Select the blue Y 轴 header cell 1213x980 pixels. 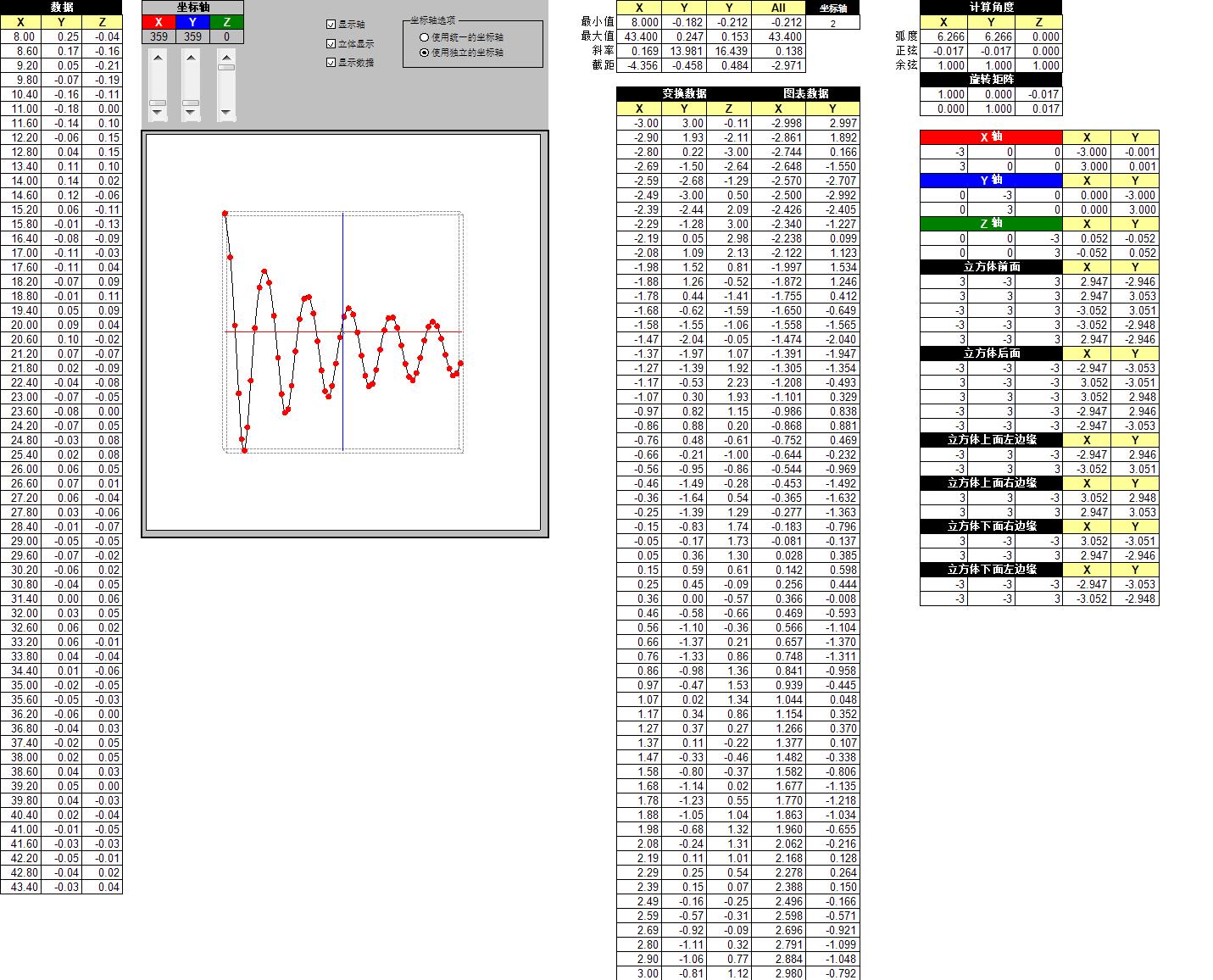991,181
